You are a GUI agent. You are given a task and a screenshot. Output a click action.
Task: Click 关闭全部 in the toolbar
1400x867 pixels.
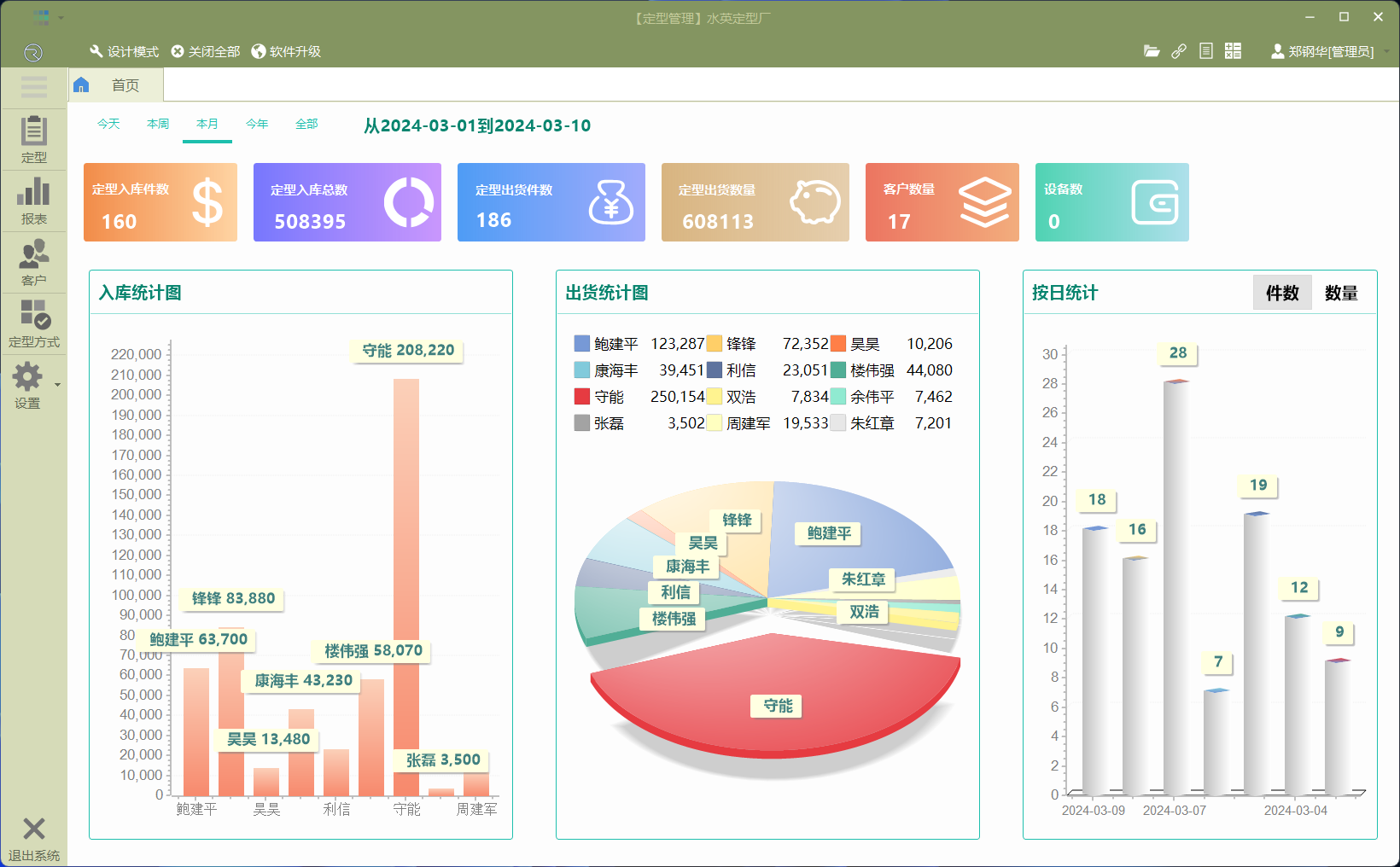click(x=205, y=51)
